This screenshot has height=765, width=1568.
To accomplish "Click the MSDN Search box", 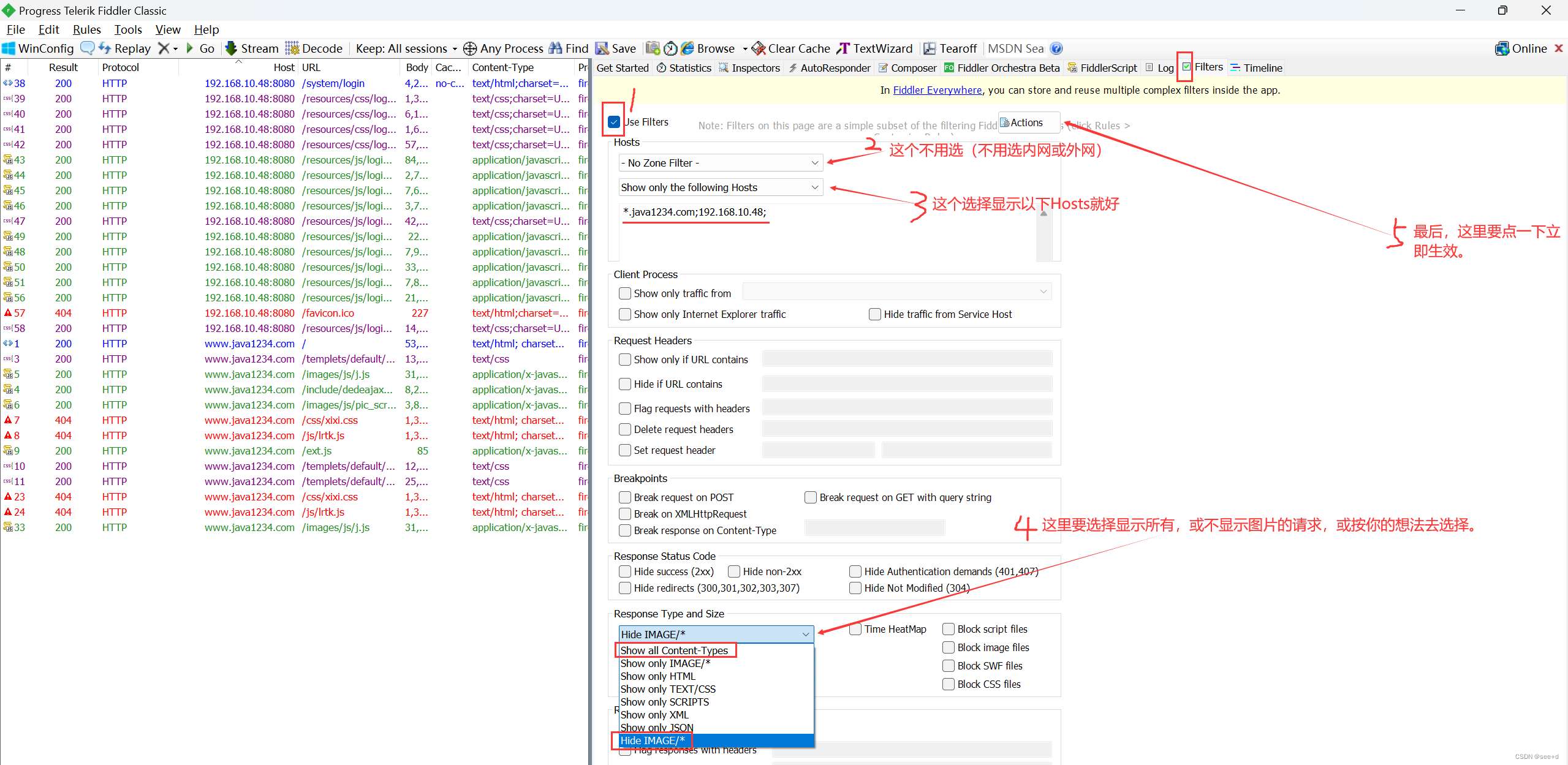I will click(x=1015, y=48).
